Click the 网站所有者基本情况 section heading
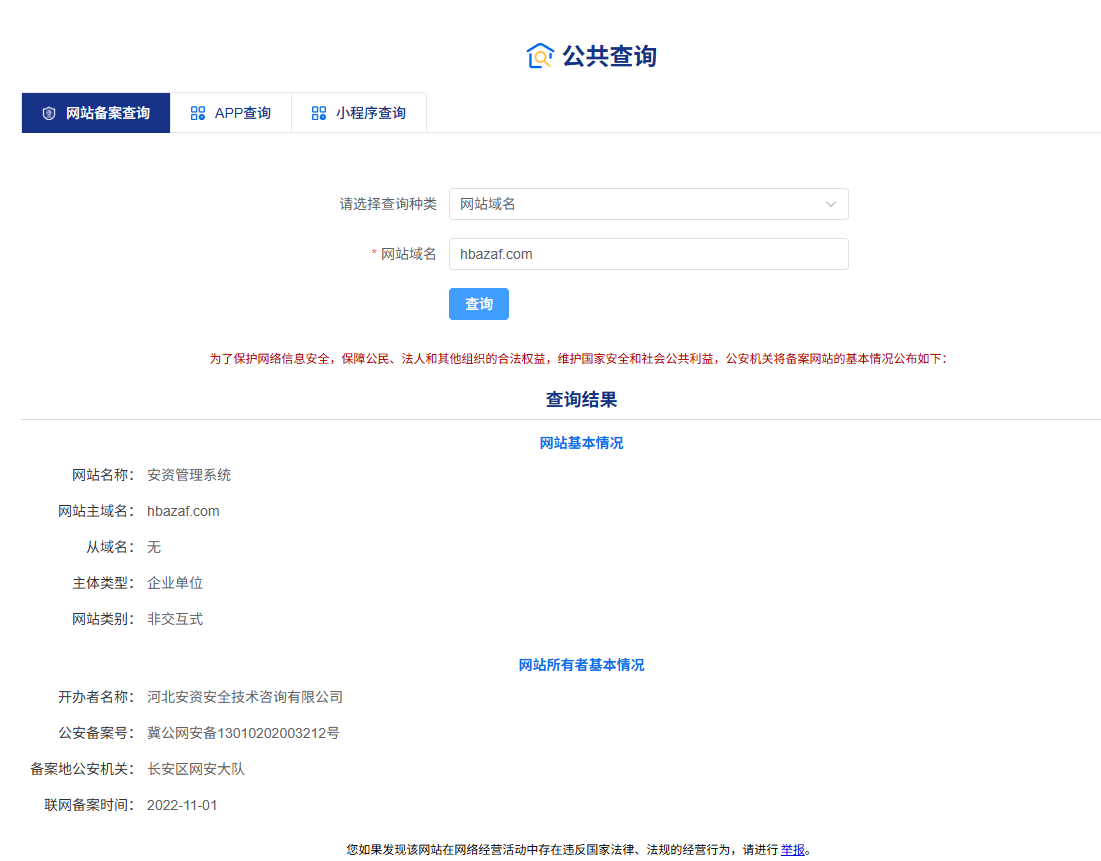Image resolution: width=1101 pixels, height=861 pixels. (581, 665)
